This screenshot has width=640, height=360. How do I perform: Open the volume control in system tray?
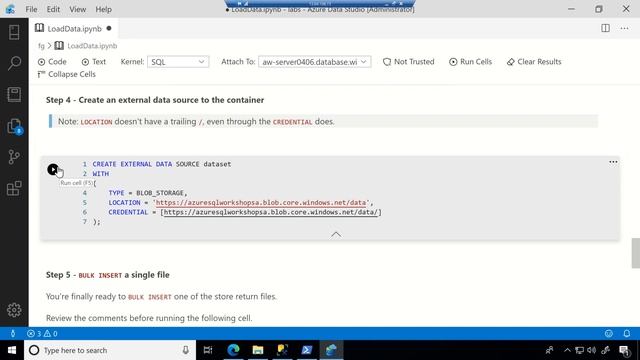pyautogui.click(x=591, y=350)
